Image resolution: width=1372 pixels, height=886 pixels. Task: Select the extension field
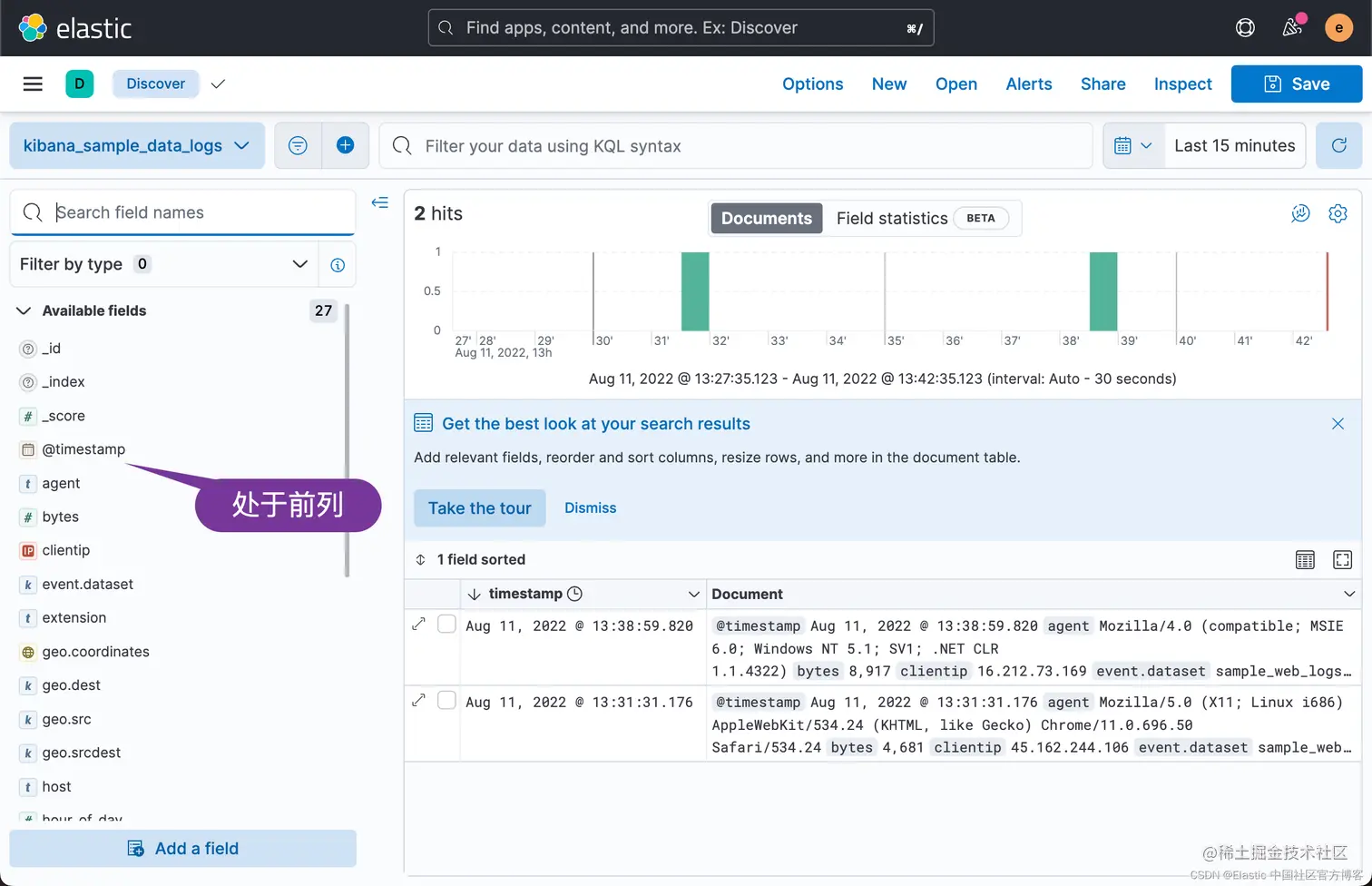(x=74, y=617)
